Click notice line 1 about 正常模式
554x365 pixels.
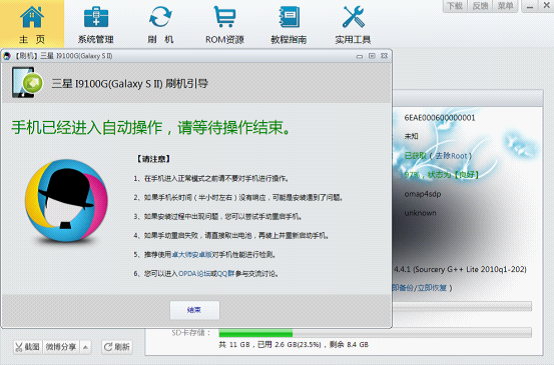(x=211, y=178)
